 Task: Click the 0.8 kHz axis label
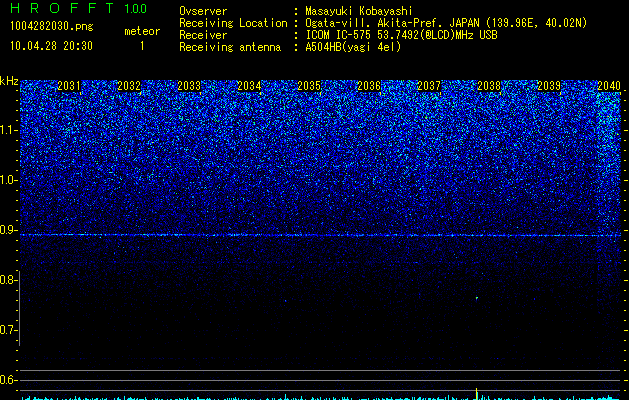[x=9, y=280]
